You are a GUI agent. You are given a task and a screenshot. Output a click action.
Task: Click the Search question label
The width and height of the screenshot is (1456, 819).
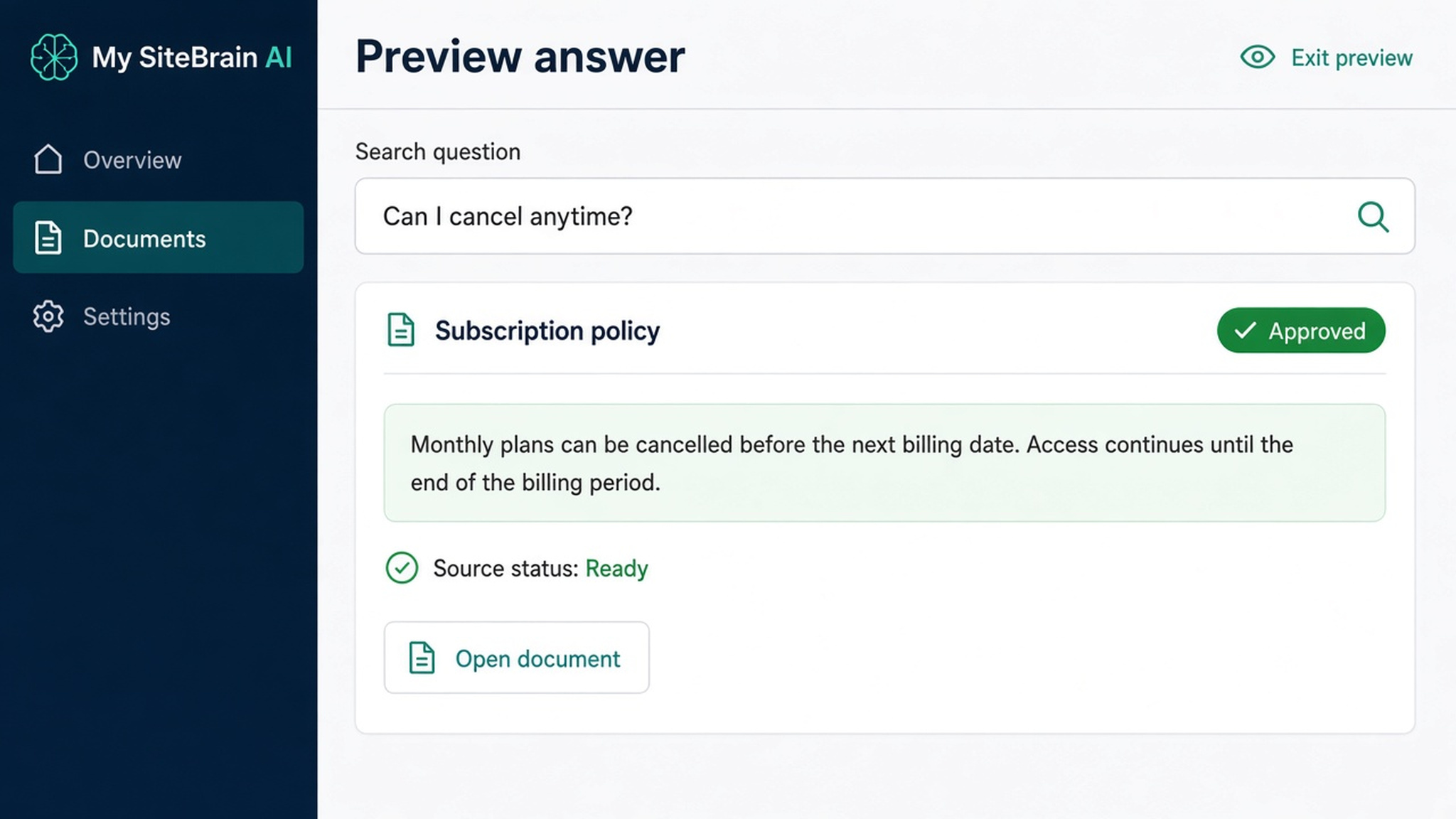[x=438, y=152]
